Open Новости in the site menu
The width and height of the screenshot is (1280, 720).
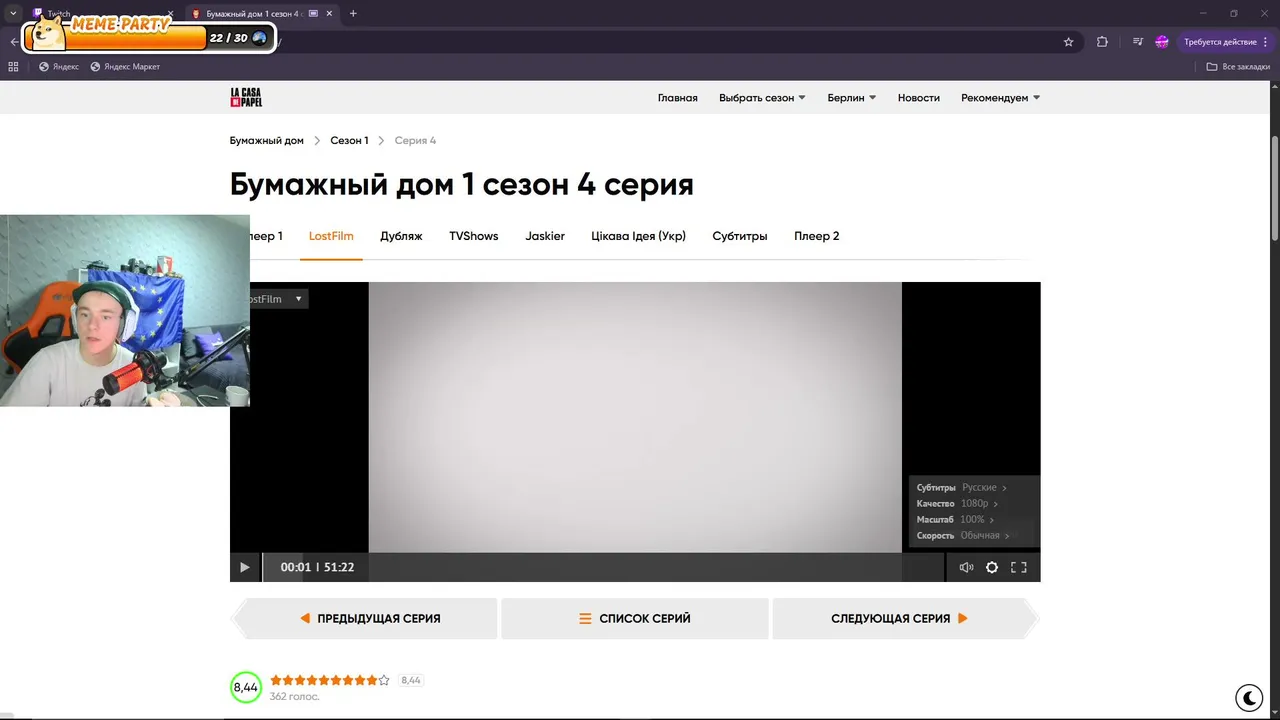pos(919,98)
